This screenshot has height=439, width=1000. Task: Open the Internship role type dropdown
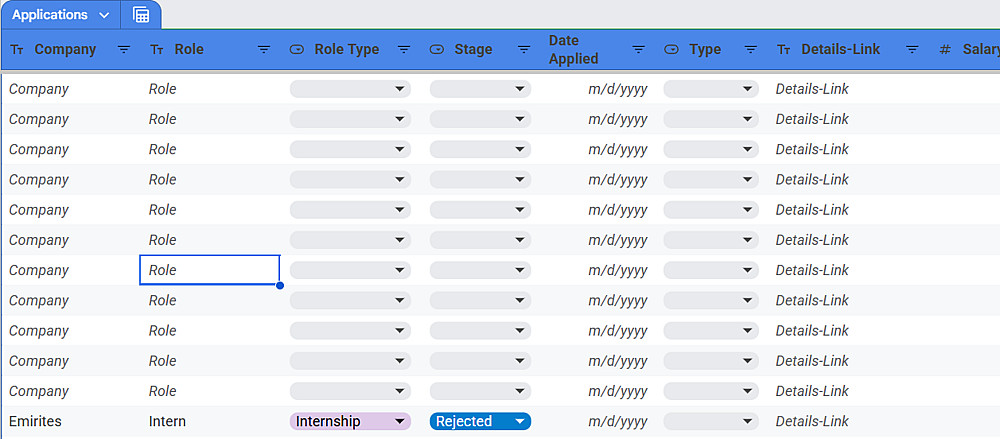point(400,422)
